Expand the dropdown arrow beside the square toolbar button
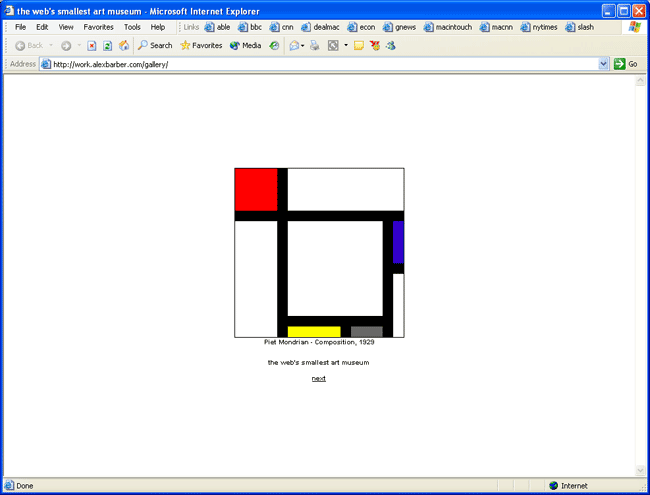The width and height of the screenshot is (650, 495). [x=346, y=46]
